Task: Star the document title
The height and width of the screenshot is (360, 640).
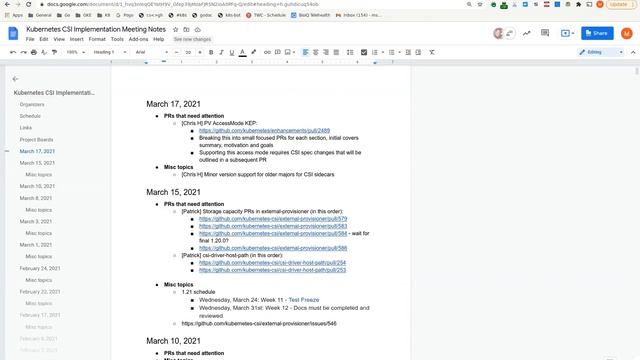Action: click(176, 29)
